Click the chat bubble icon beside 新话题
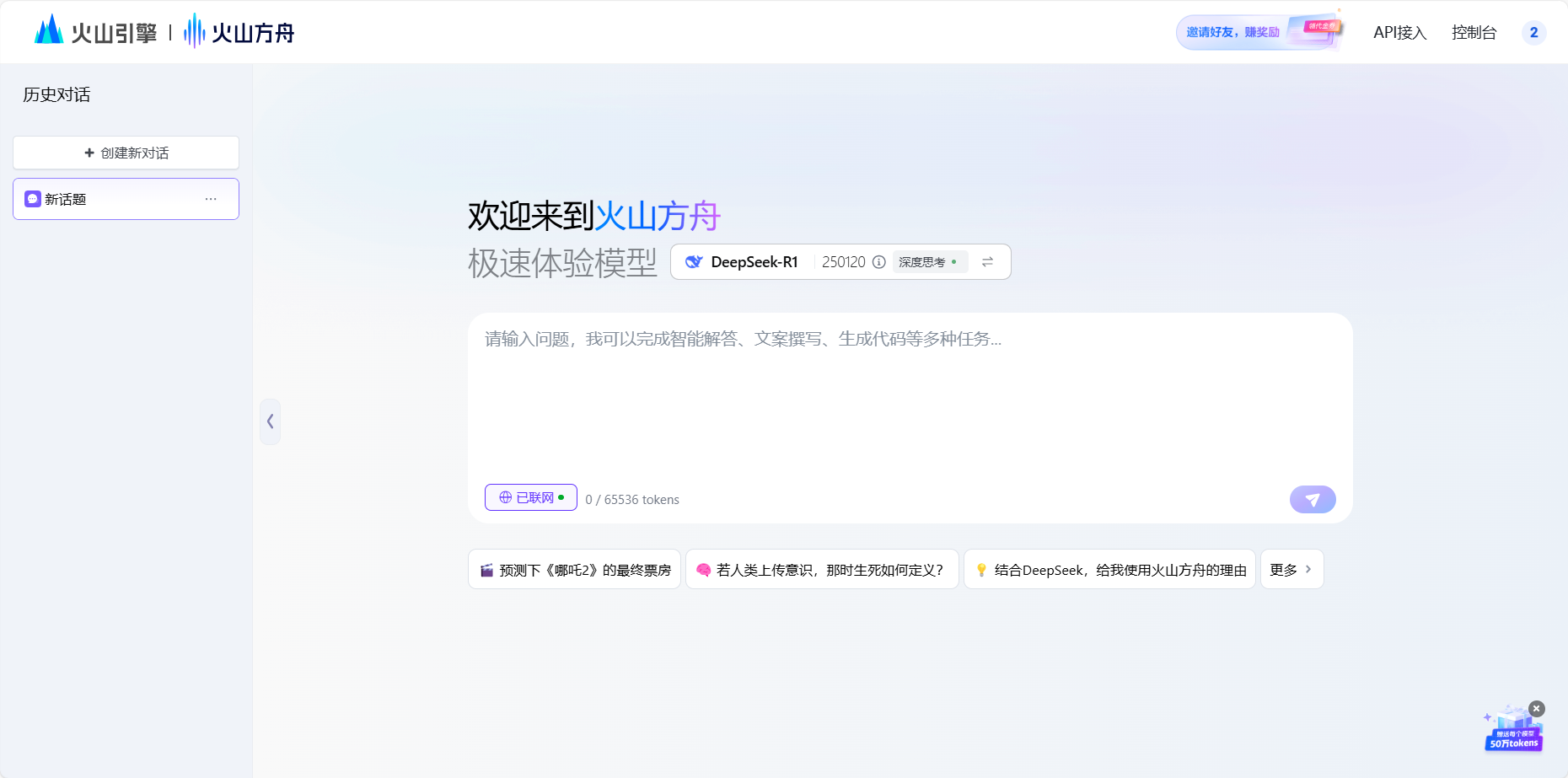Viewport: 1568px width, 778px height. click(x=33, y=199)
